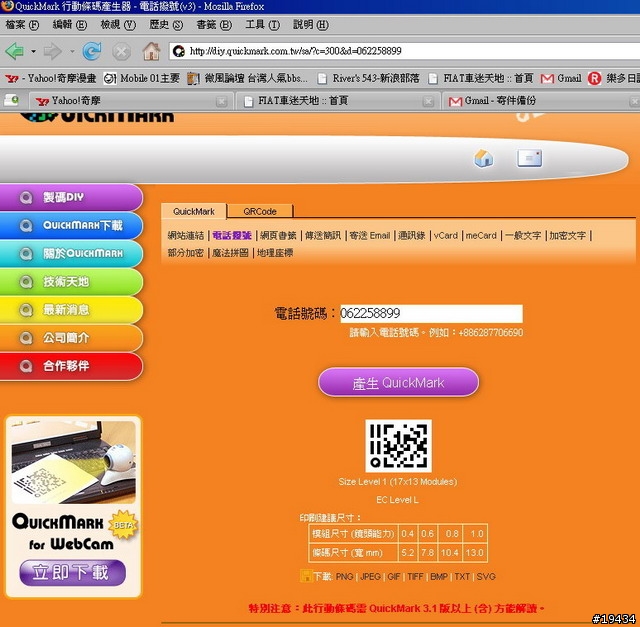Choose 傳送簡訊 code type
Image resolution: width=640 pixels, height=627 pixels.
coord(323,235)
